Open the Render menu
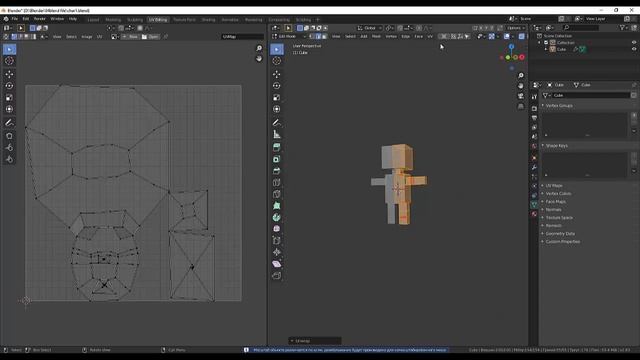 tap(40, 19)
